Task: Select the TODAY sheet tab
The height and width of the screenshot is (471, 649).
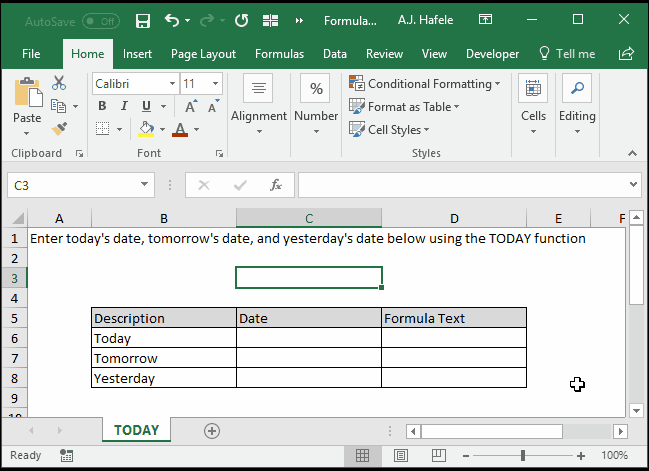Action: click(x=136, y=430)
